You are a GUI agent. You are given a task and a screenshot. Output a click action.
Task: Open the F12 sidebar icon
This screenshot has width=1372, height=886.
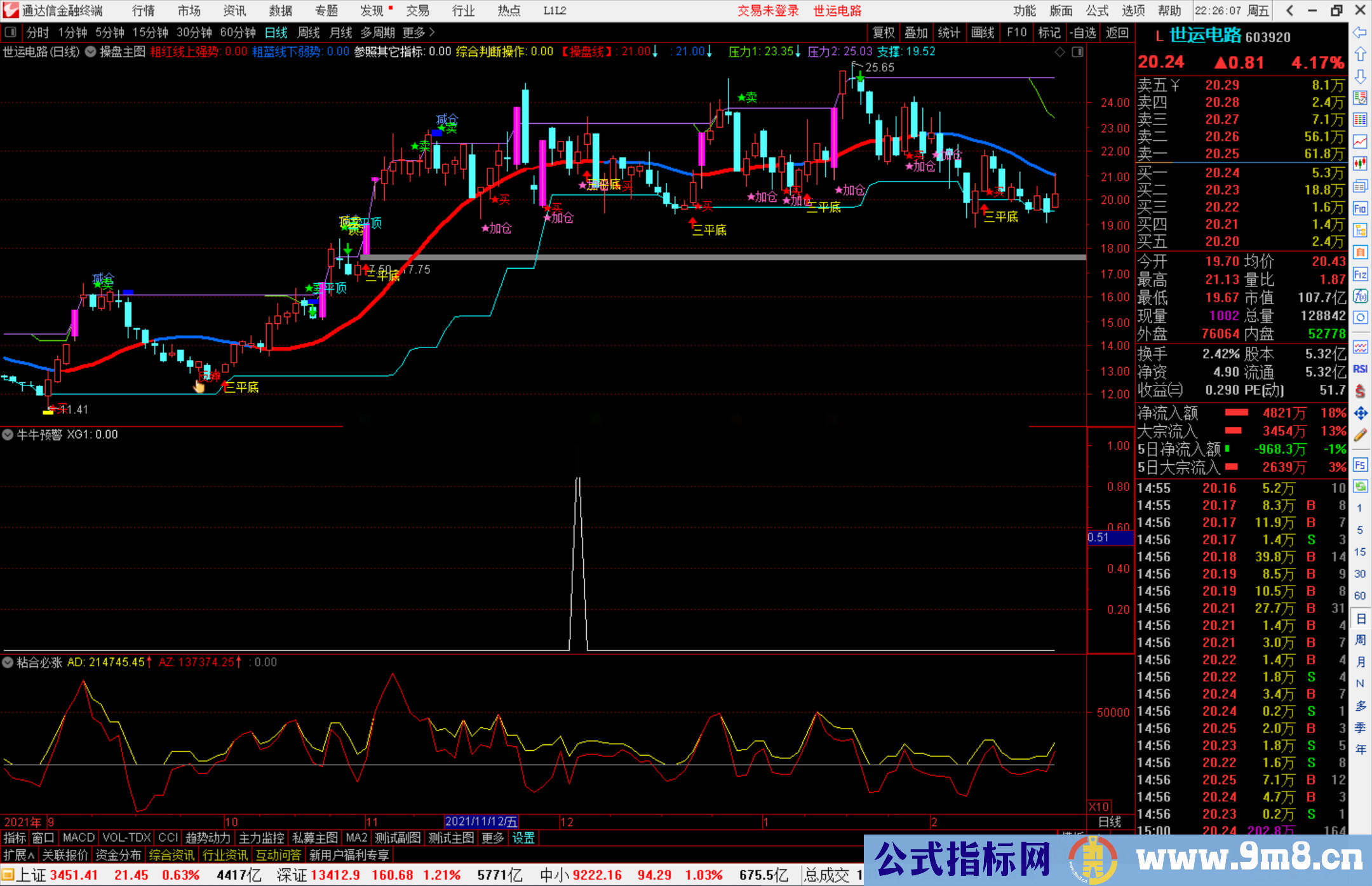(x=1360, y=274)
